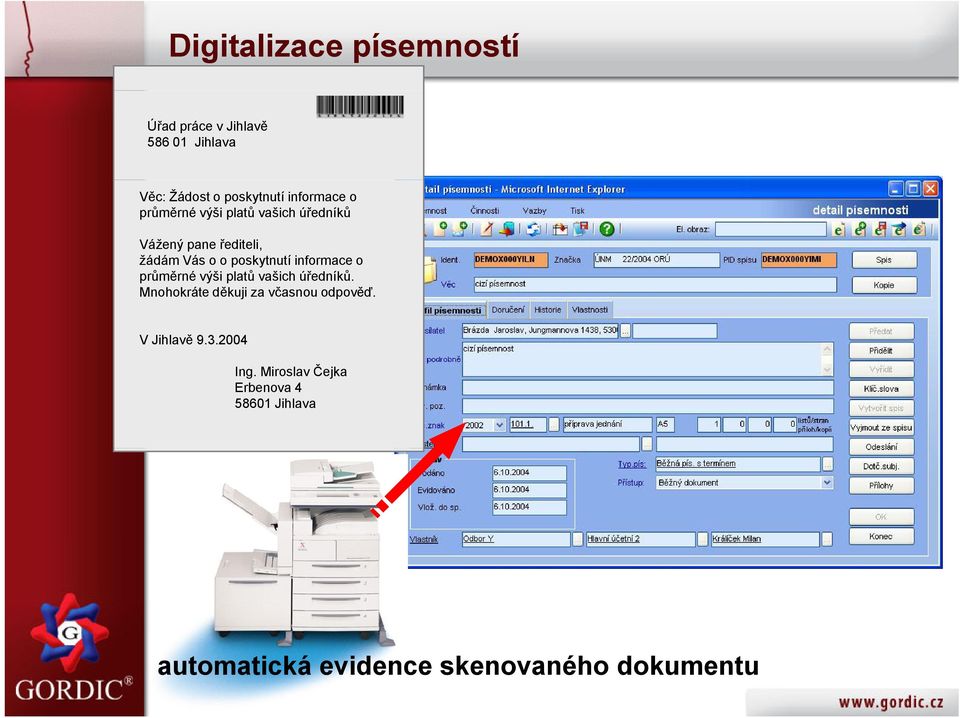The height and width of the screenshot is (718, 960).
Task: Click the Vlastník link label
Action: (424, 539)
